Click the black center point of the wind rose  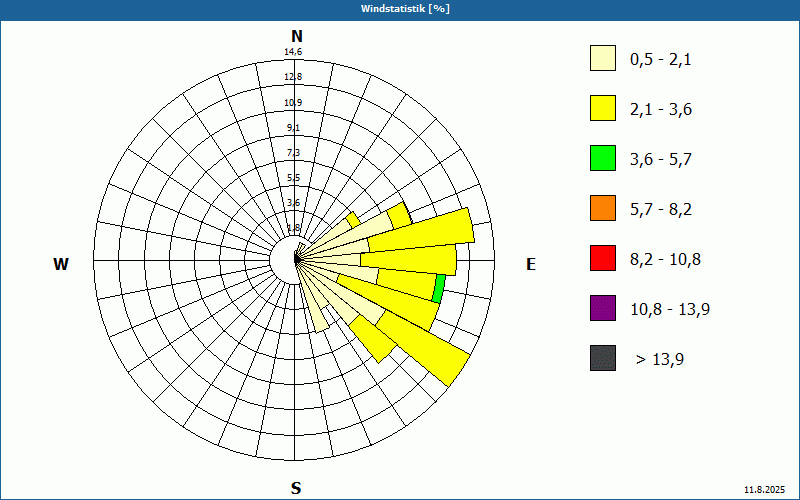(x=296, y=259)
